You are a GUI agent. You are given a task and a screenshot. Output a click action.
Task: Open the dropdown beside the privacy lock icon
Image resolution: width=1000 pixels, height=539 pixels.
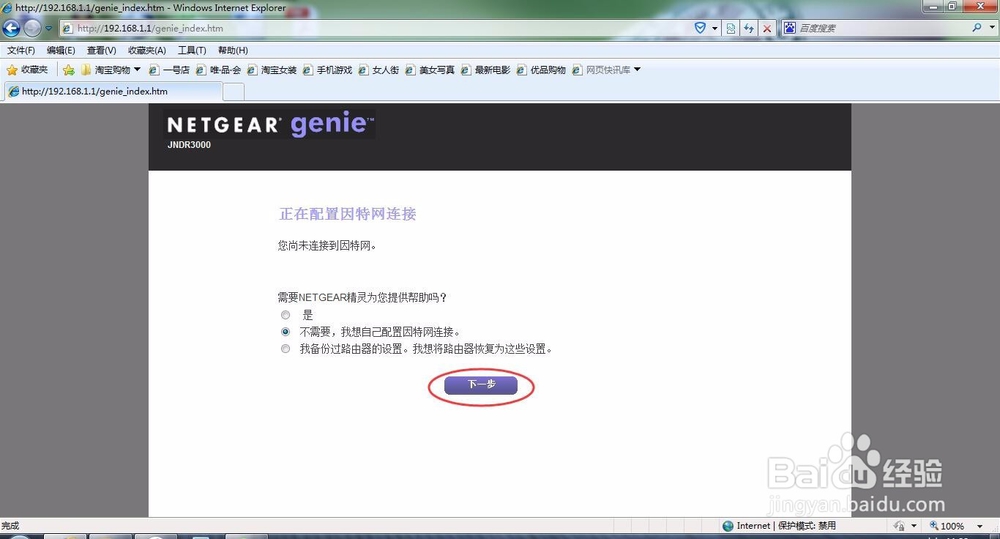point(914,526)
